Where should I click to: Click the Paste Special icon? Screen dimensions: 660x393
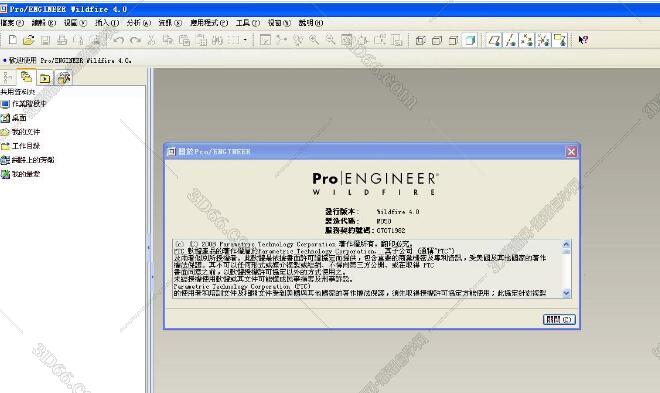(201, 40)
